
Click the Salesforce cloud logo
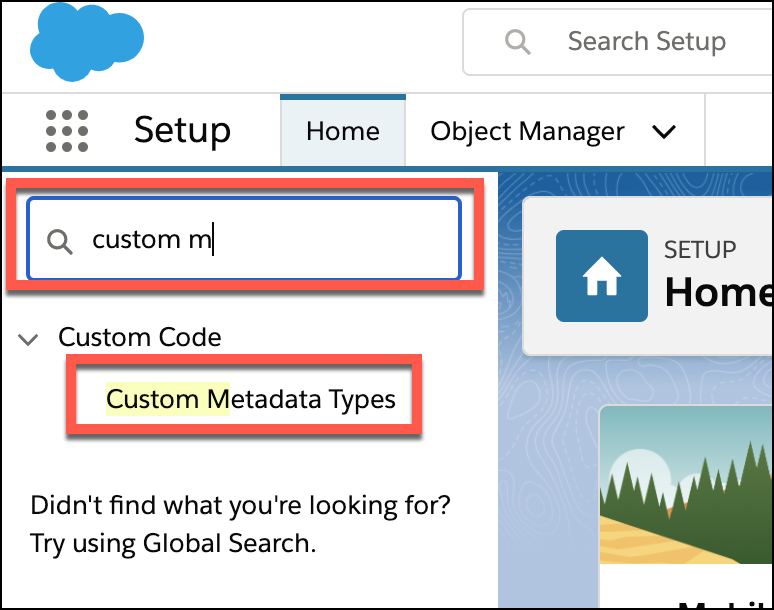[87, 42]
